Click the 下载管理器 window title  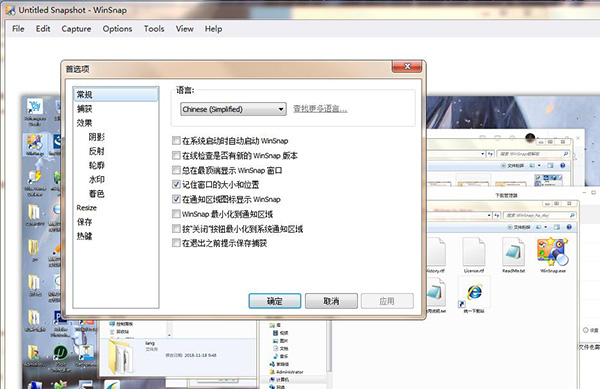click(x=506, y=195)
